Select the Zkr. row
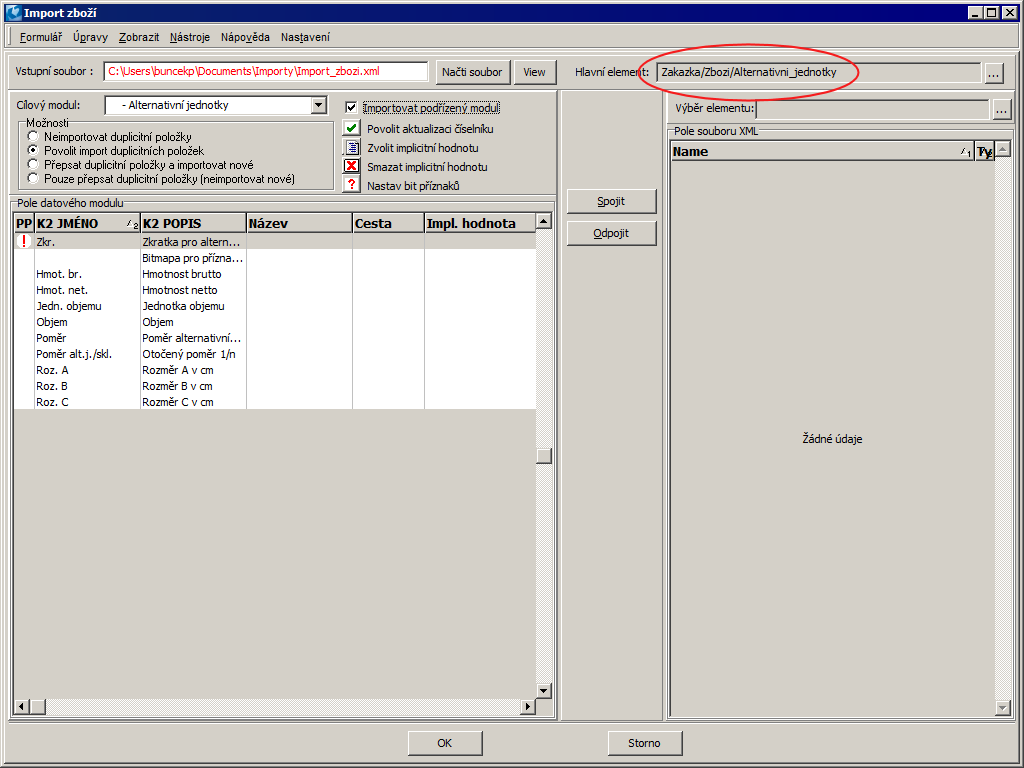Viewport: 1024px width, 768px height. 275,242
